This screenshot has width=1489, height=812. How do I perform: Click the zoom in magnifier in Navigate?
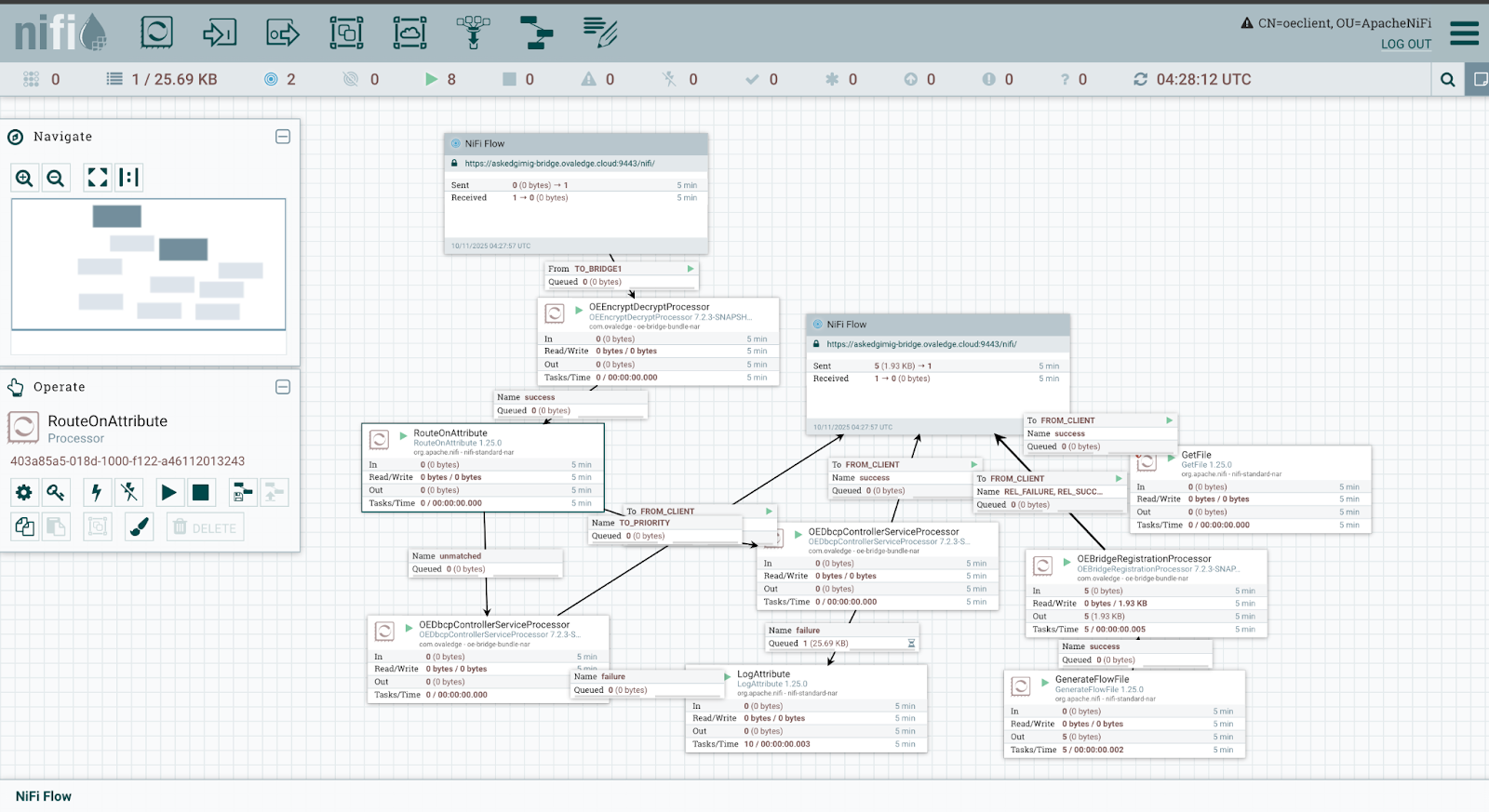25,178
